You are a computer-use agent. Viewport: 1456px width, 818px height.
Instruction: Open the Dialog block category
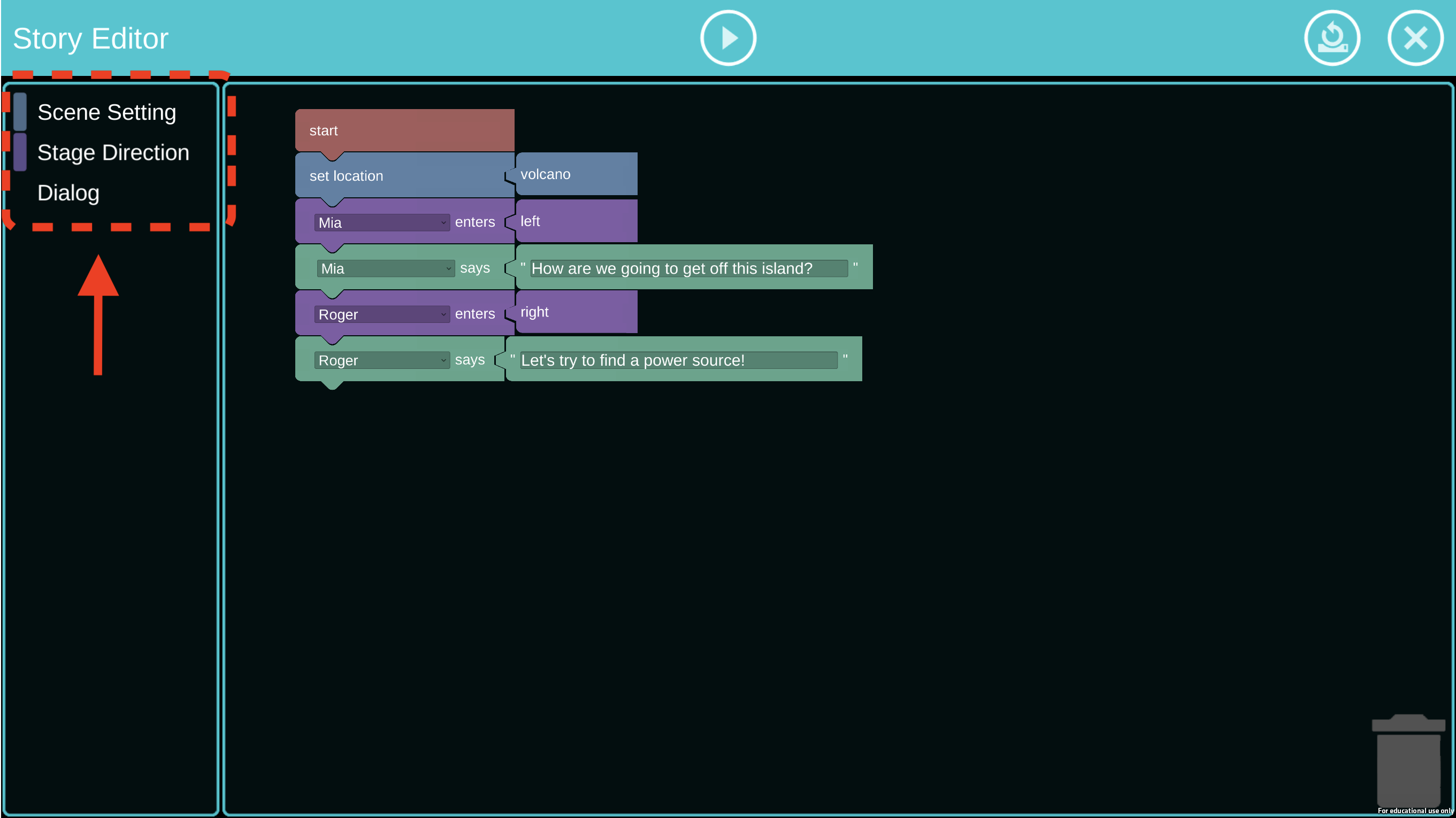pyautogui.click(x=68, y=193)
